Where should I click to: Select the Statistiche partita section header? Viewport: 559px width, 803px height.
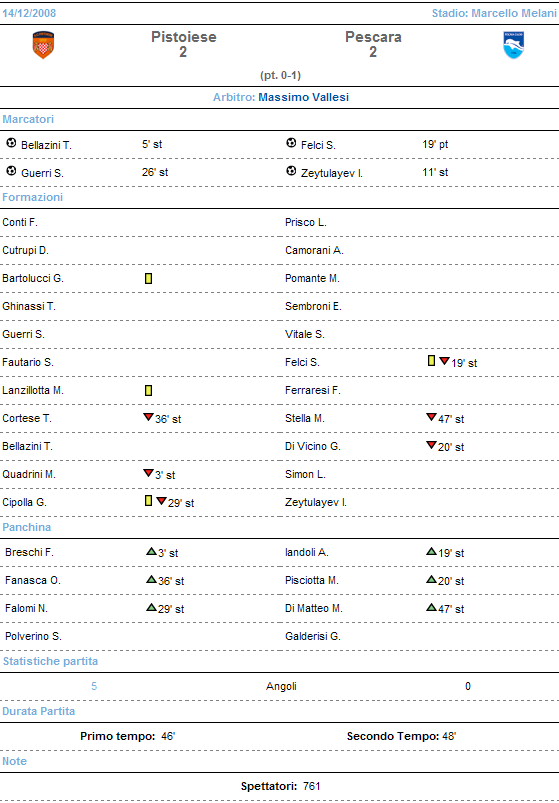point(50,661)
